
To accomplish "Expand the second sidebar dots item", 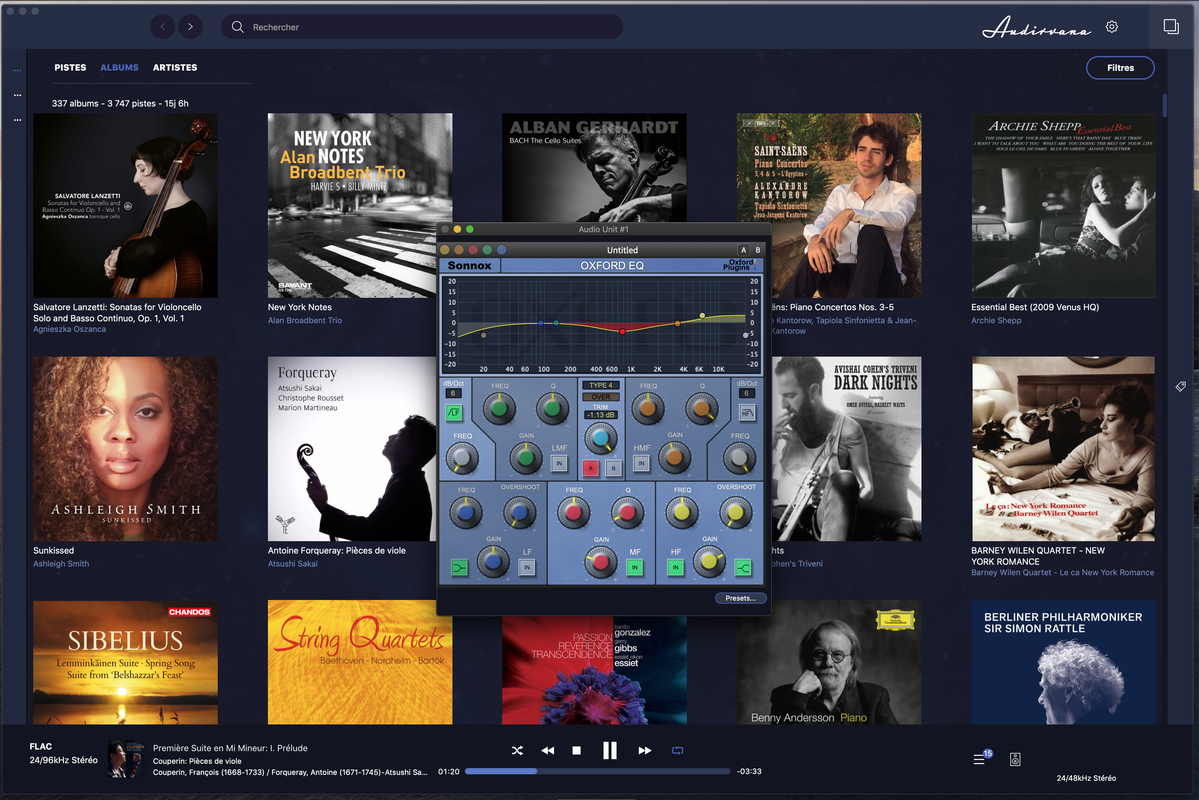I will (18, 96).
